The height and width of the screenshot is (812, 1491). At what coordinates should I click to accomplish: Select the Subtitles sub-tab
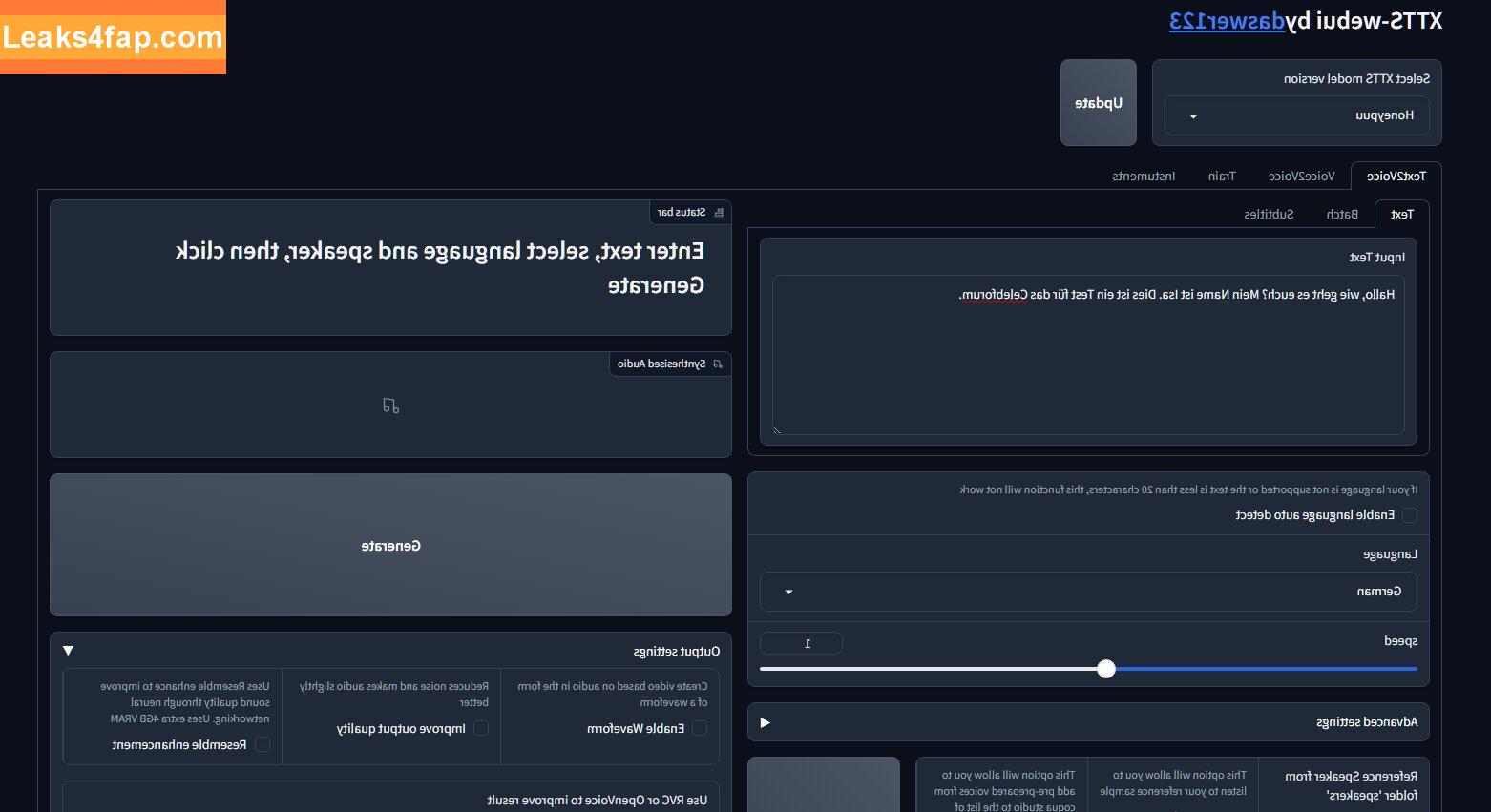click(1269, 214)
